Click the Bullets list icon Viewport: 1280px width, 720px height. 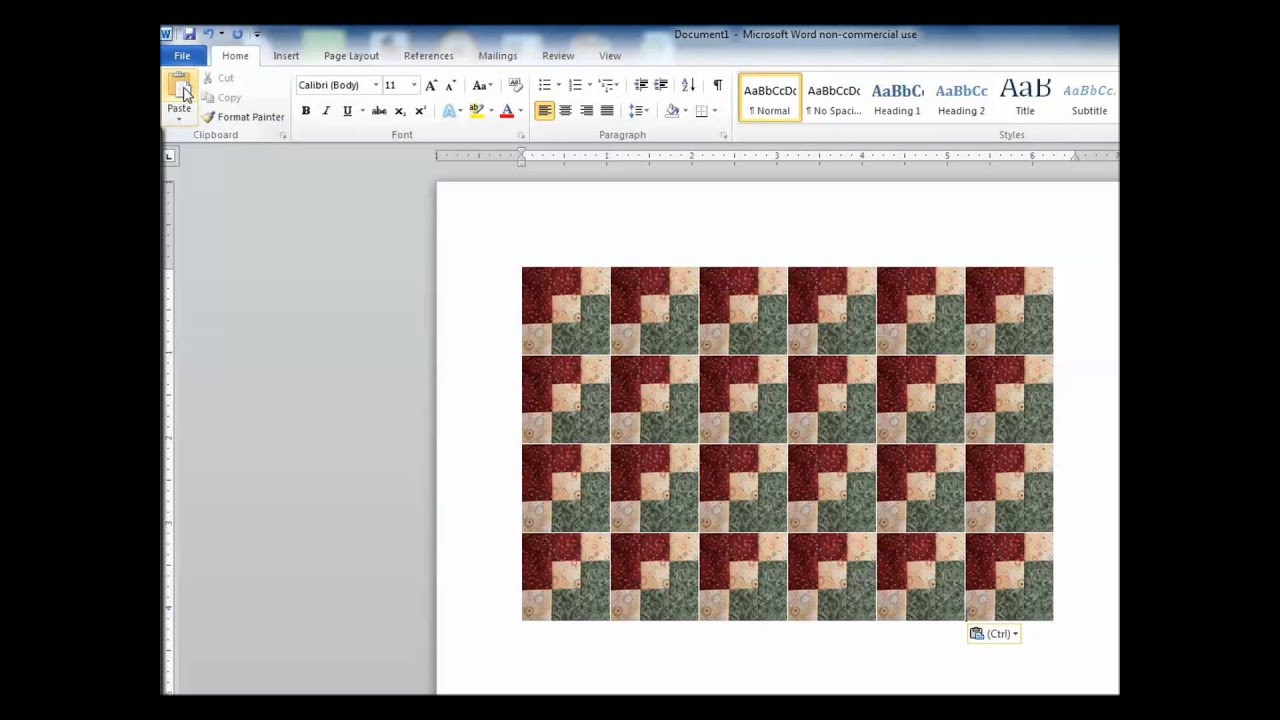544,85
